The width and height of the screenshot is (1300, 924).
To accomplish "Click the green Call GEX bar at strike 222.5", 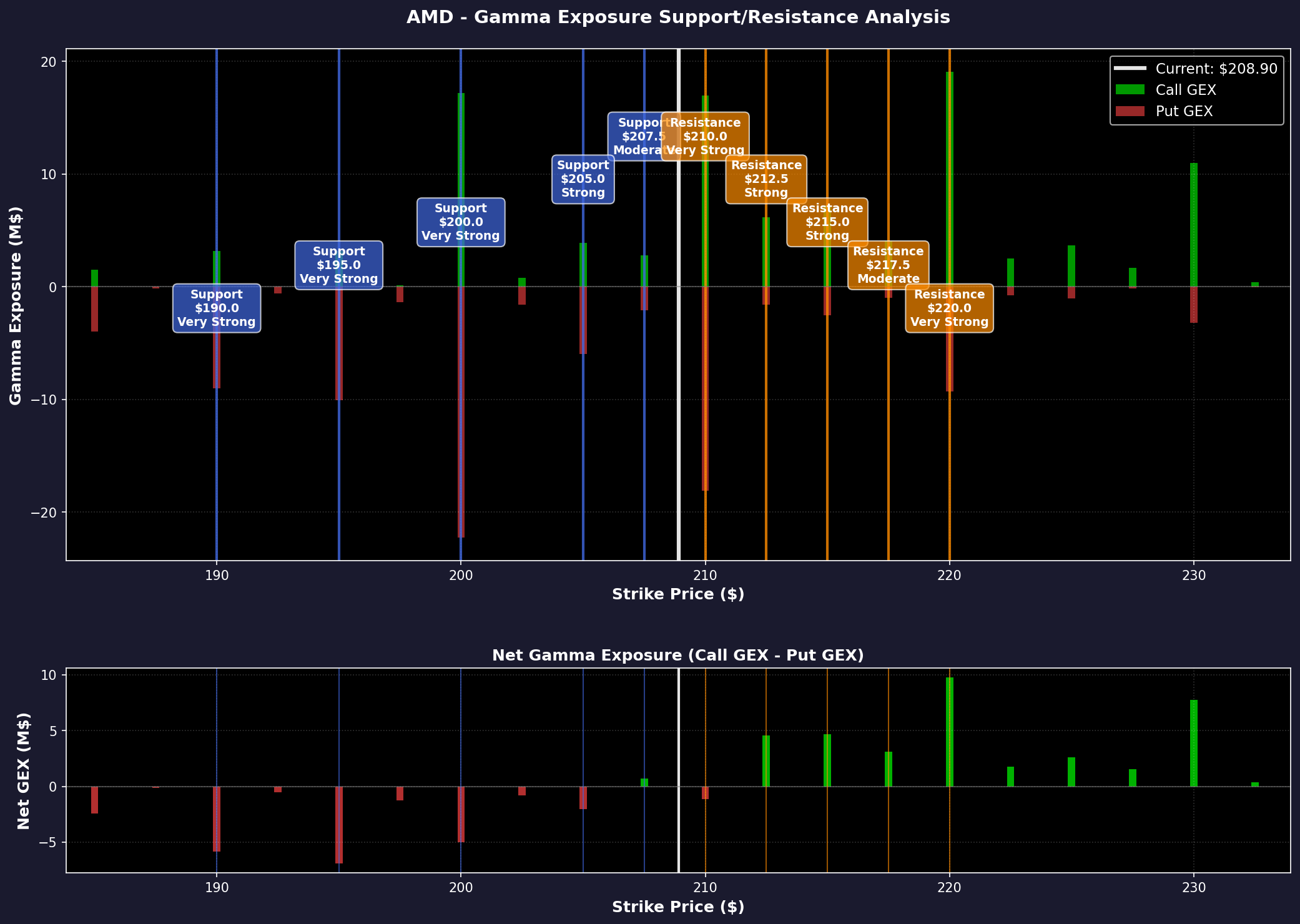I will coord(1011,273).
